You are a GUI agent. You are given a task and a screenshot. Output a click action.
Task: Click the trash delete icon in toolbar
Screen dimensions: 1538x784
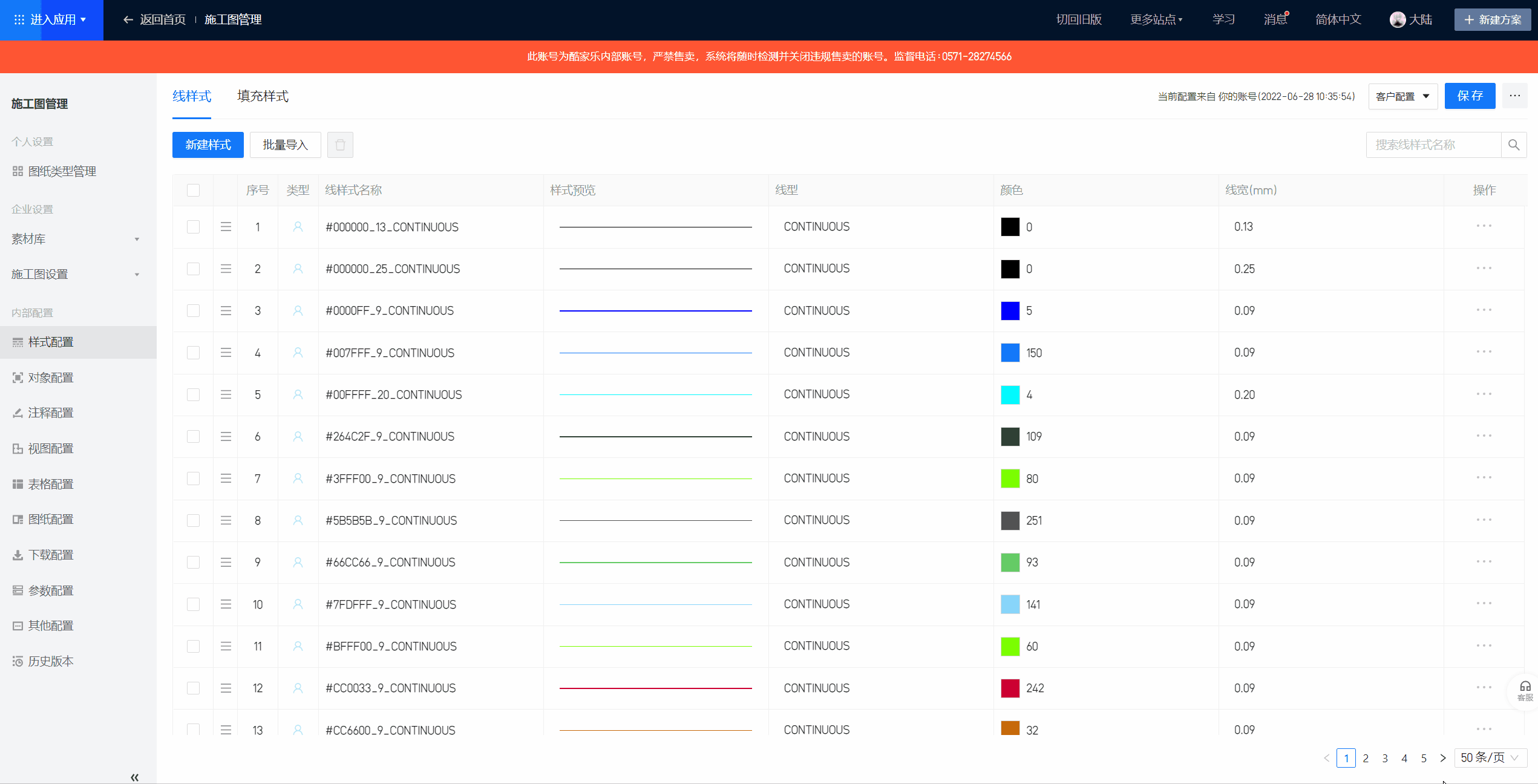point(340,145)
